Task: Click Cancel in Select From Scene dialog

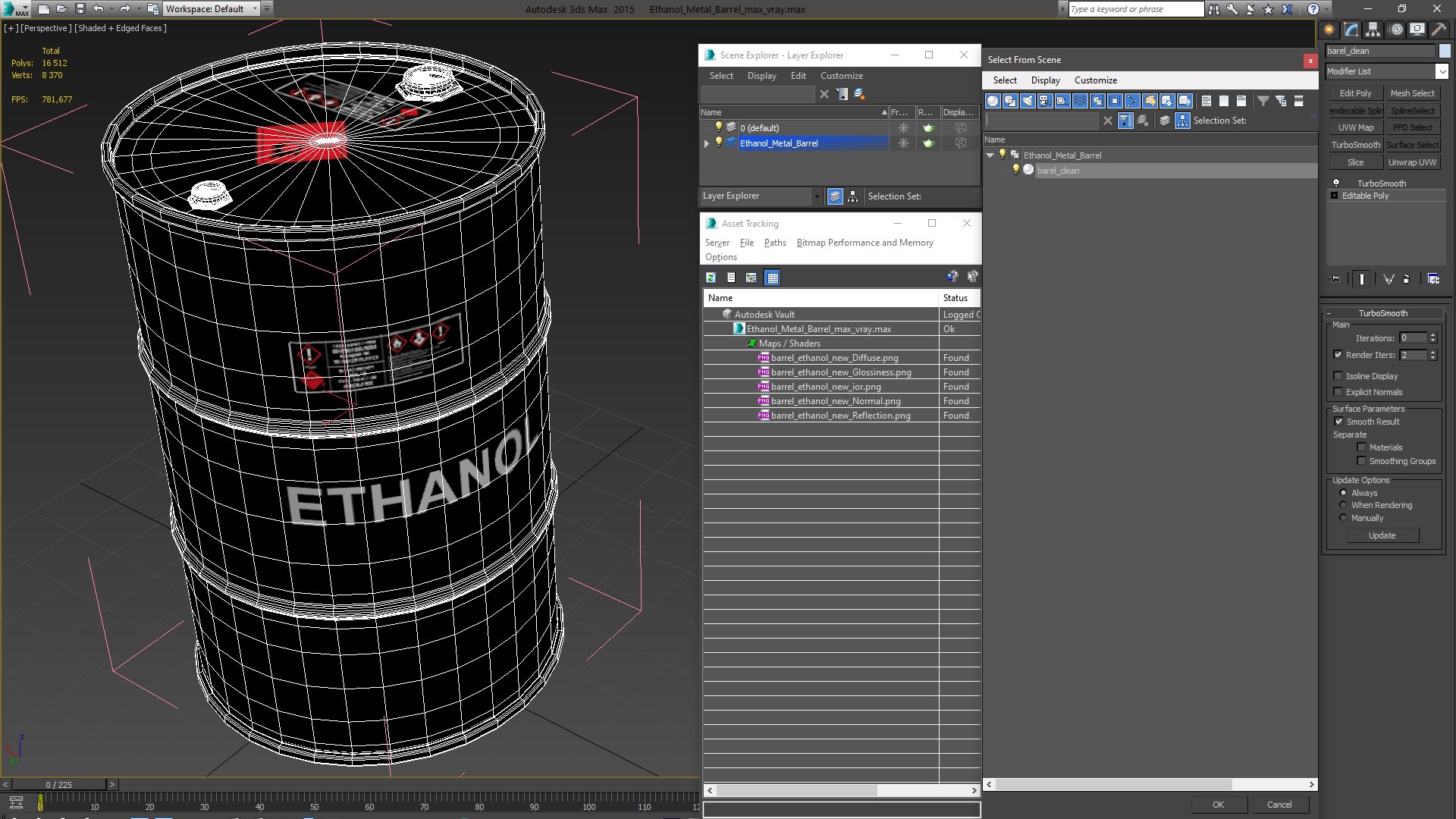Action: (1279, 805)
